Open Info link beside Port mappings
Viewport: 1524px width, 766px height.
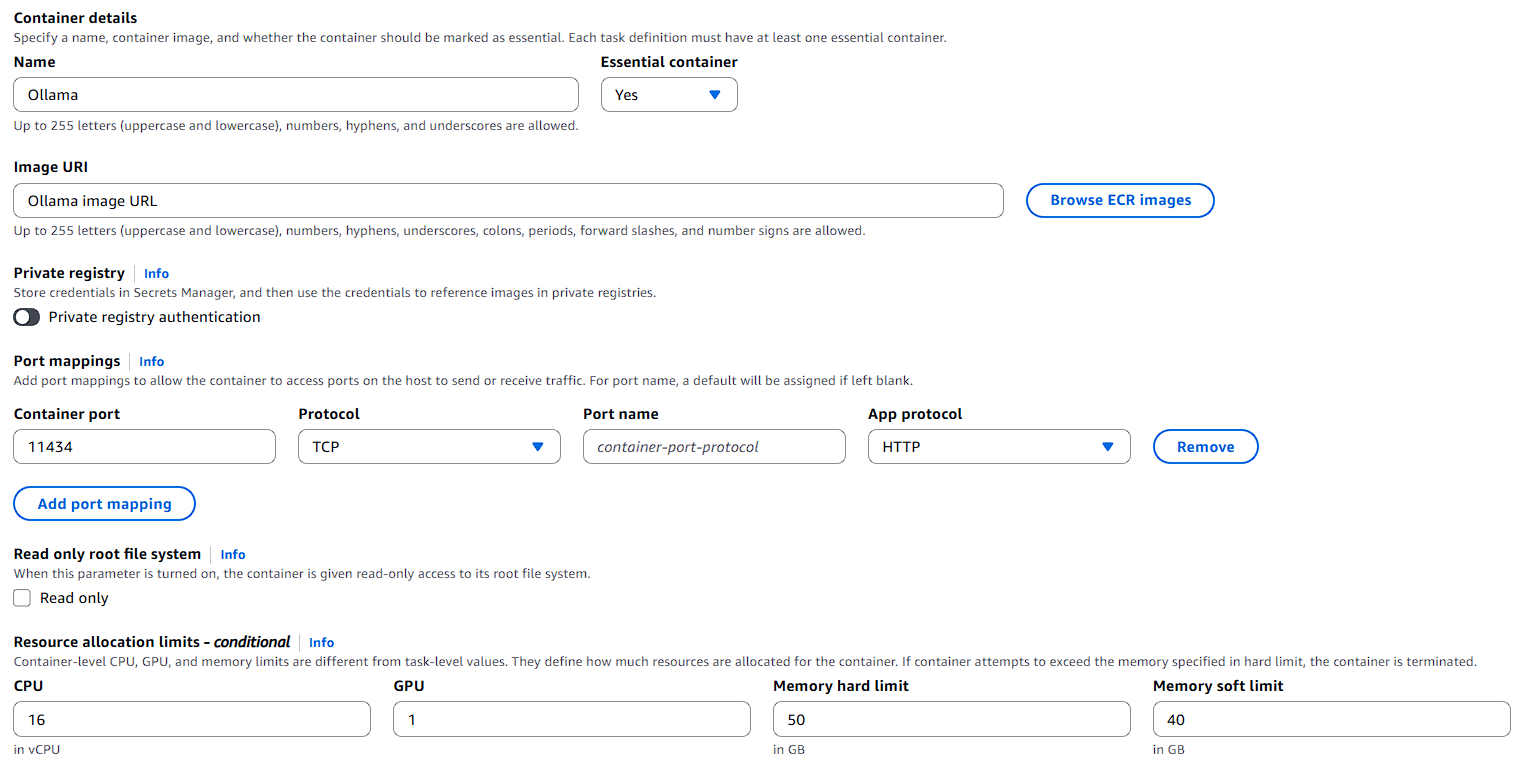pos(151,361)
